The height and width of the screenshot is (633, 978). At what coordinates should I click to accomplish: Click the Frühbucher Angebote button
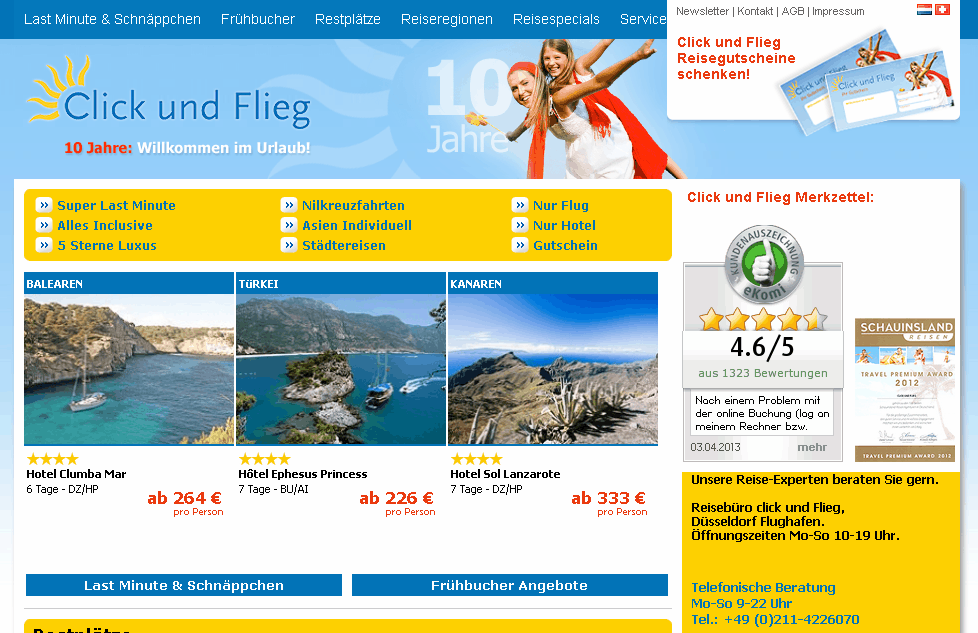coord(510,585)
